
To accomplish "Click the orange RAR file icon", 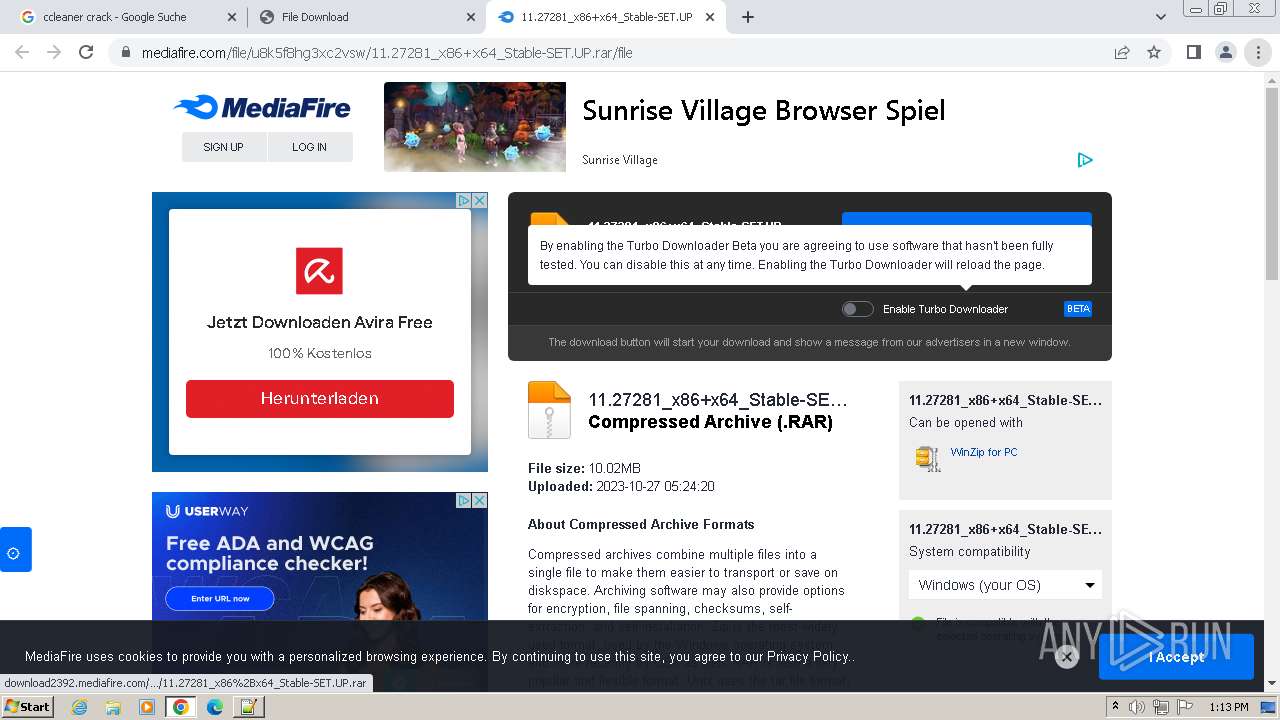I will pos(549,410).
